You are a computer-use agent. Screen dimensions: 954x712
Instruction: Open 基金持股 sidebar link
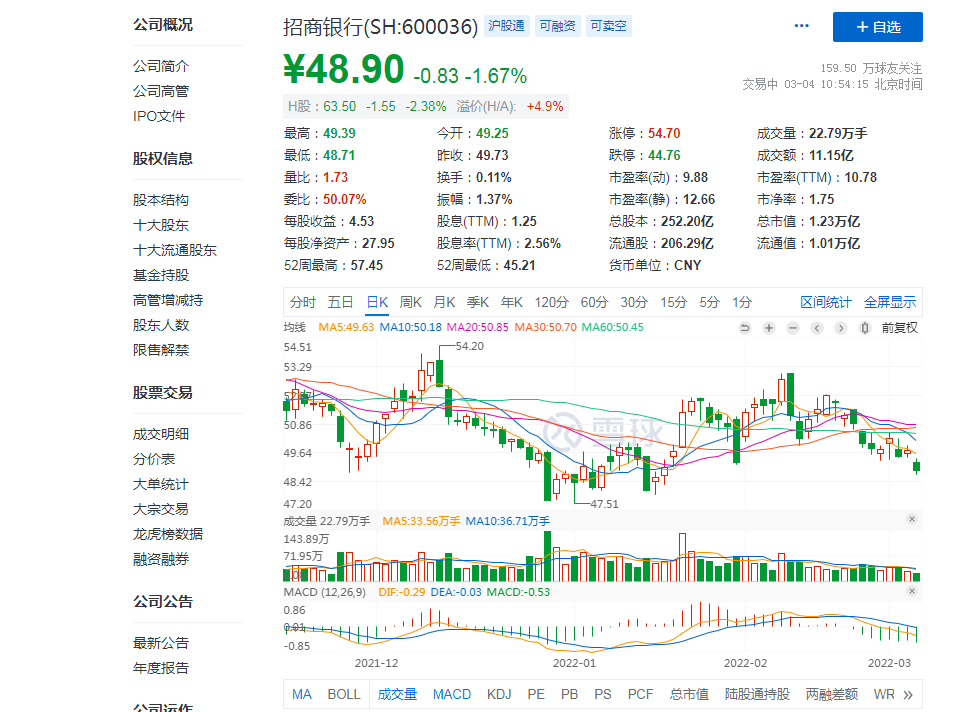161,274
